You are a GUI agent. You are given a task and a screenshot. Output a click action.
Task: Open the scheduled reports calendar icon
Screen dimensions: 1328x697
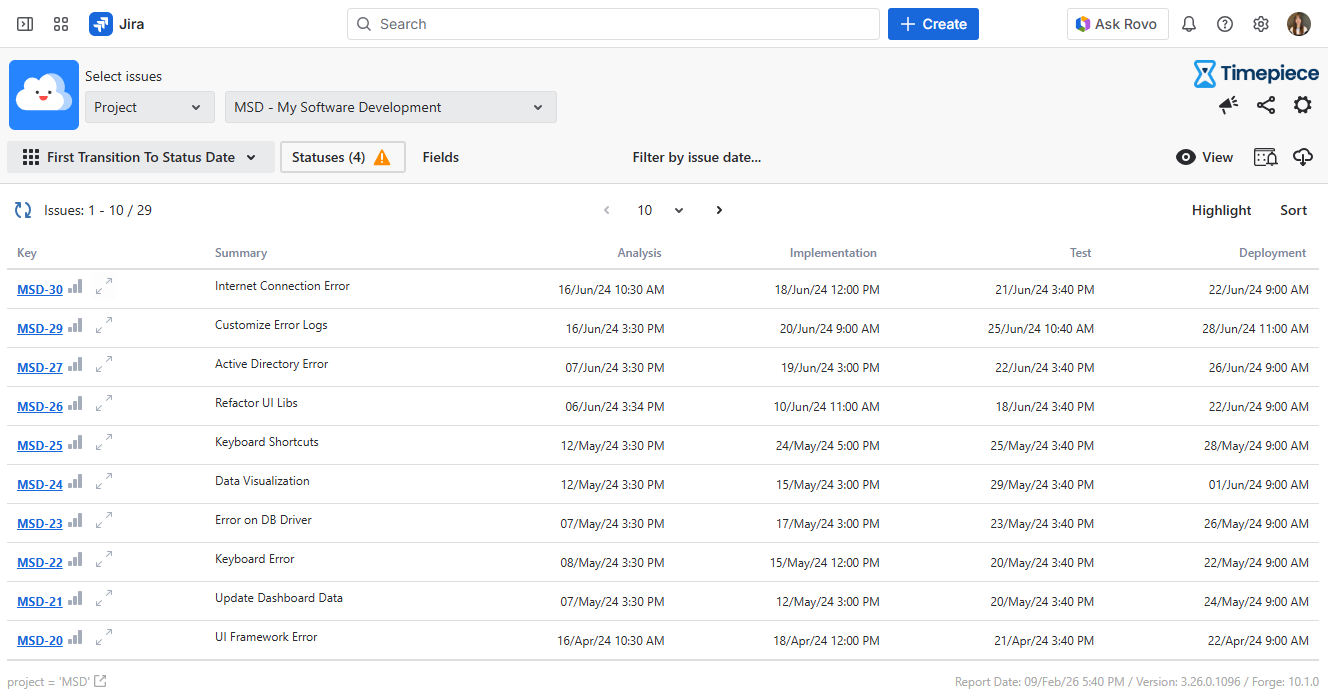point(1265,157)
